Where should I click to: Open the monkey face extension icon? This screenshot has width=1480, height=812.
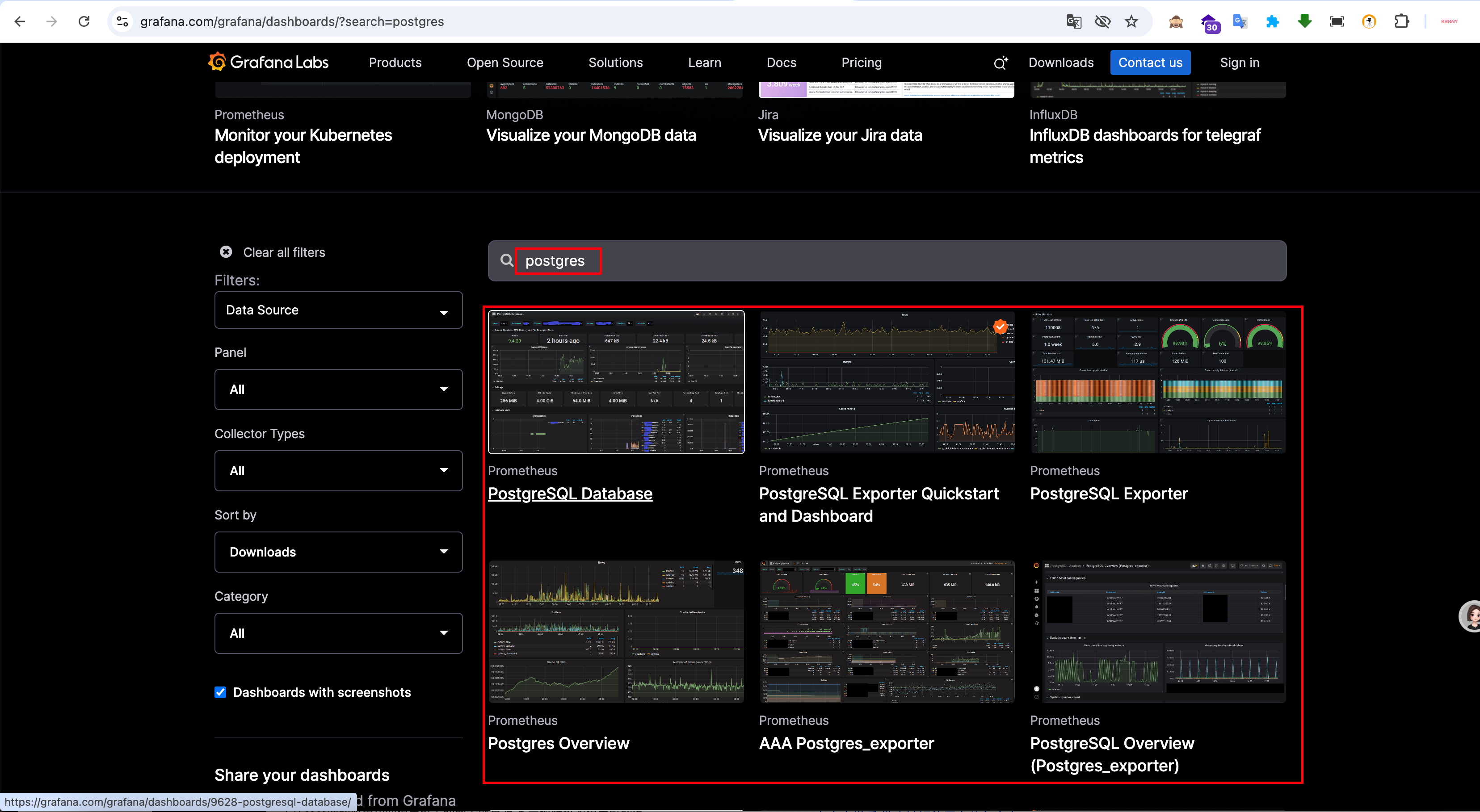click(1176, 22)
